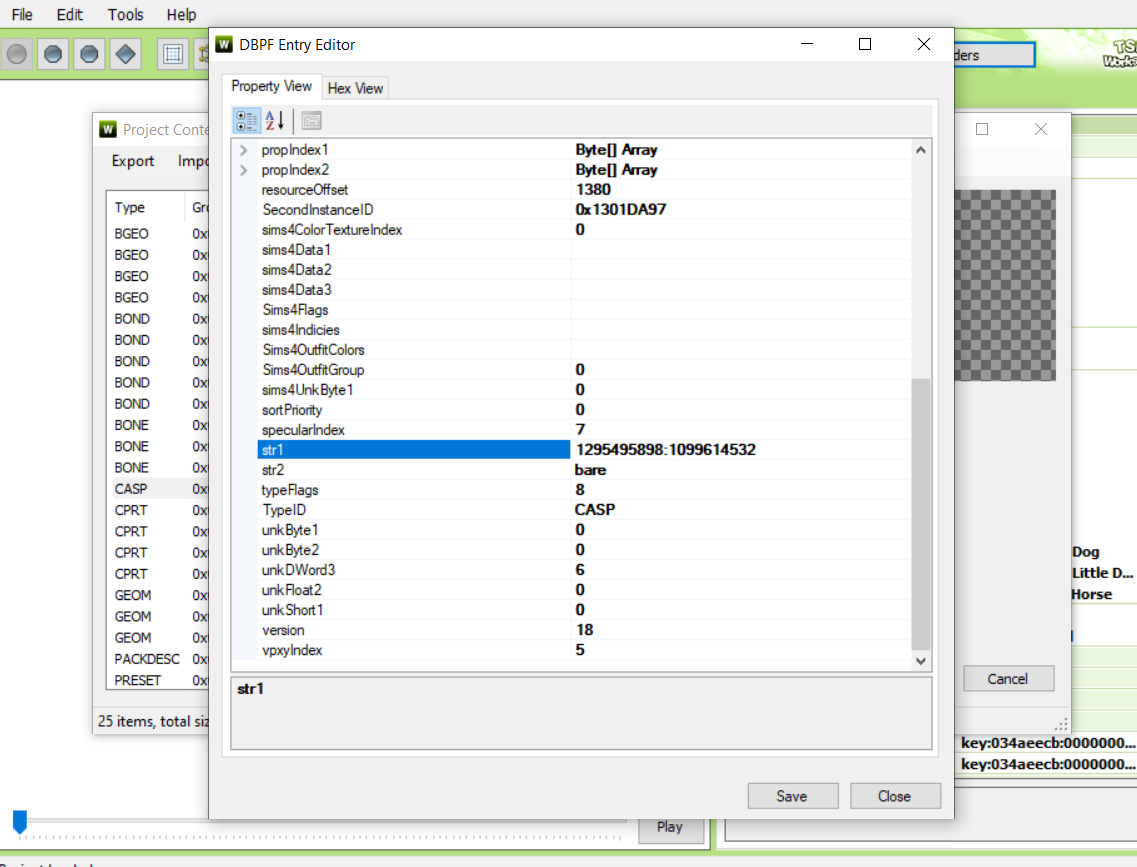1137x867 pixels.
Task: Click the Cancel button in background dialog
Action: tap(1008, 679)
